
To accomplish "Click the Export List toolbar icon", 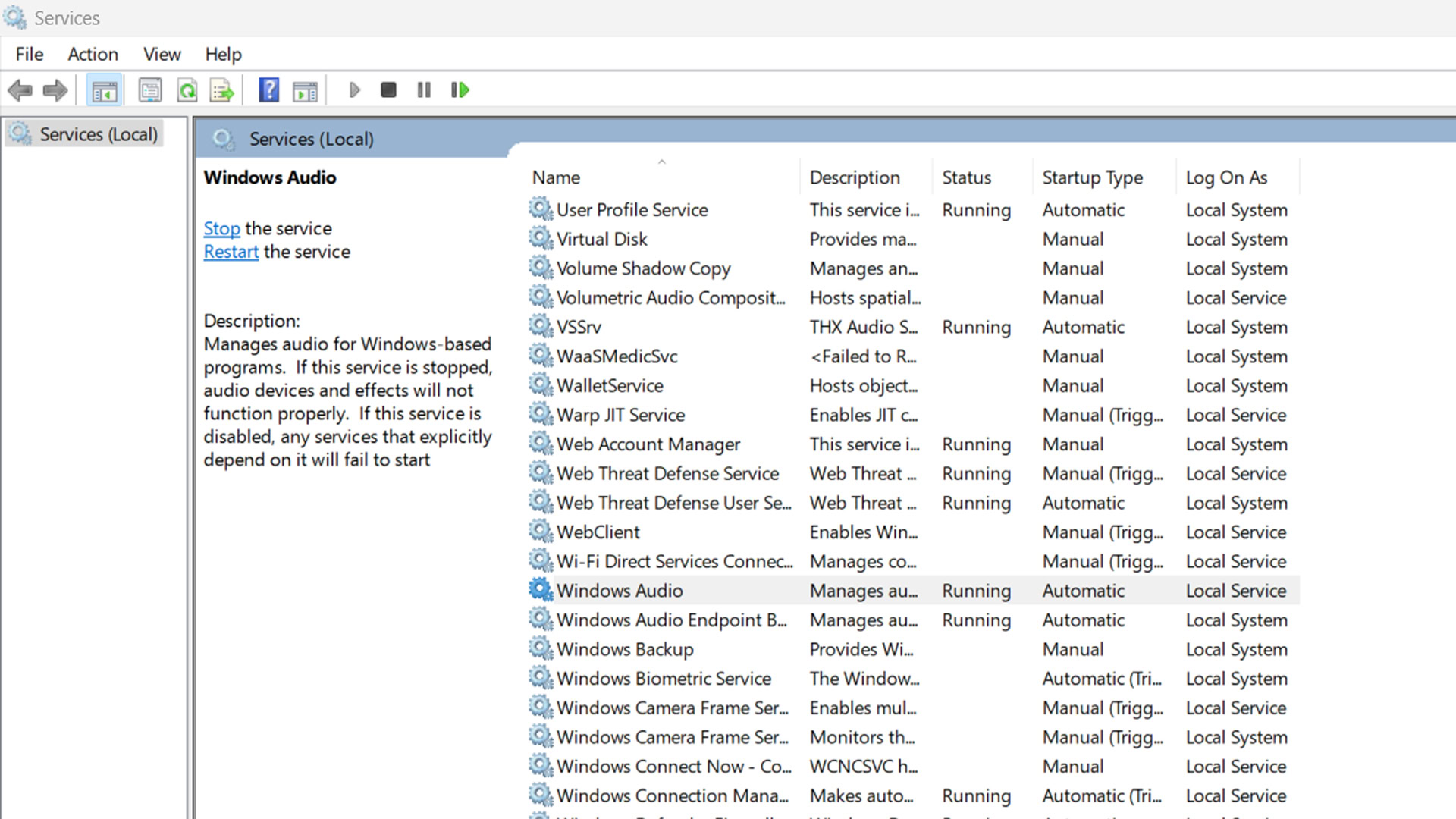I will click(x=222, y=91).
